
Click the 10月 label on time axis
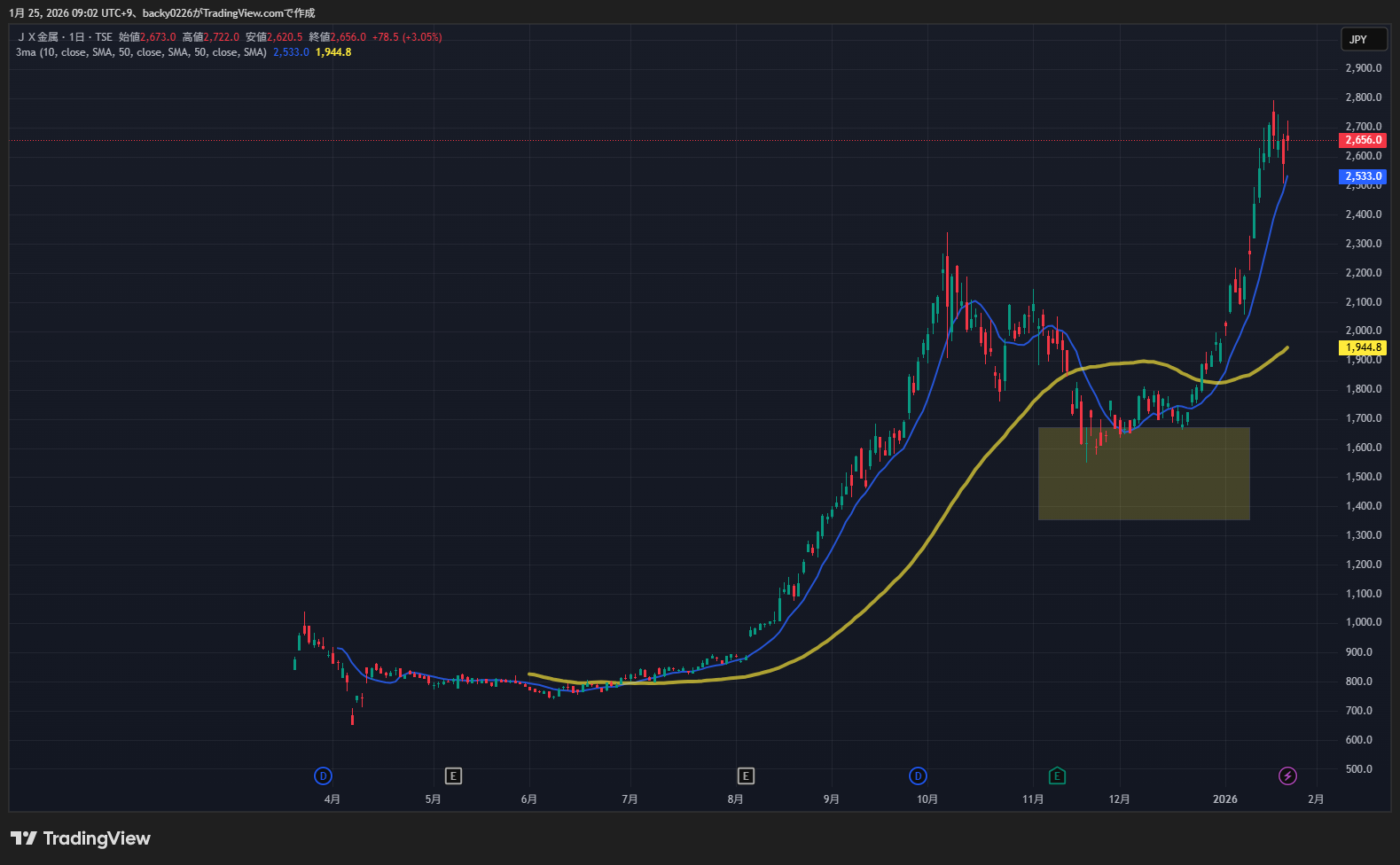click(927, 799)
